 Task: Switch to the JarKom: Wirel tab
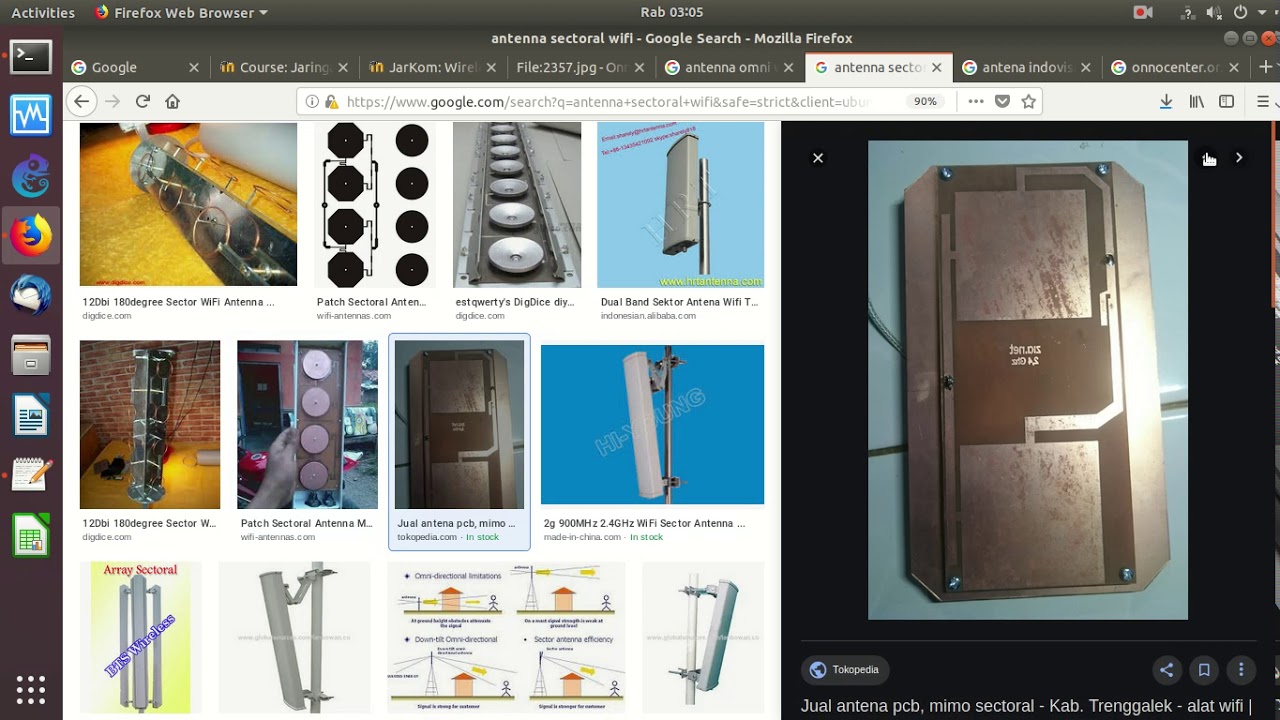(433, 67)
